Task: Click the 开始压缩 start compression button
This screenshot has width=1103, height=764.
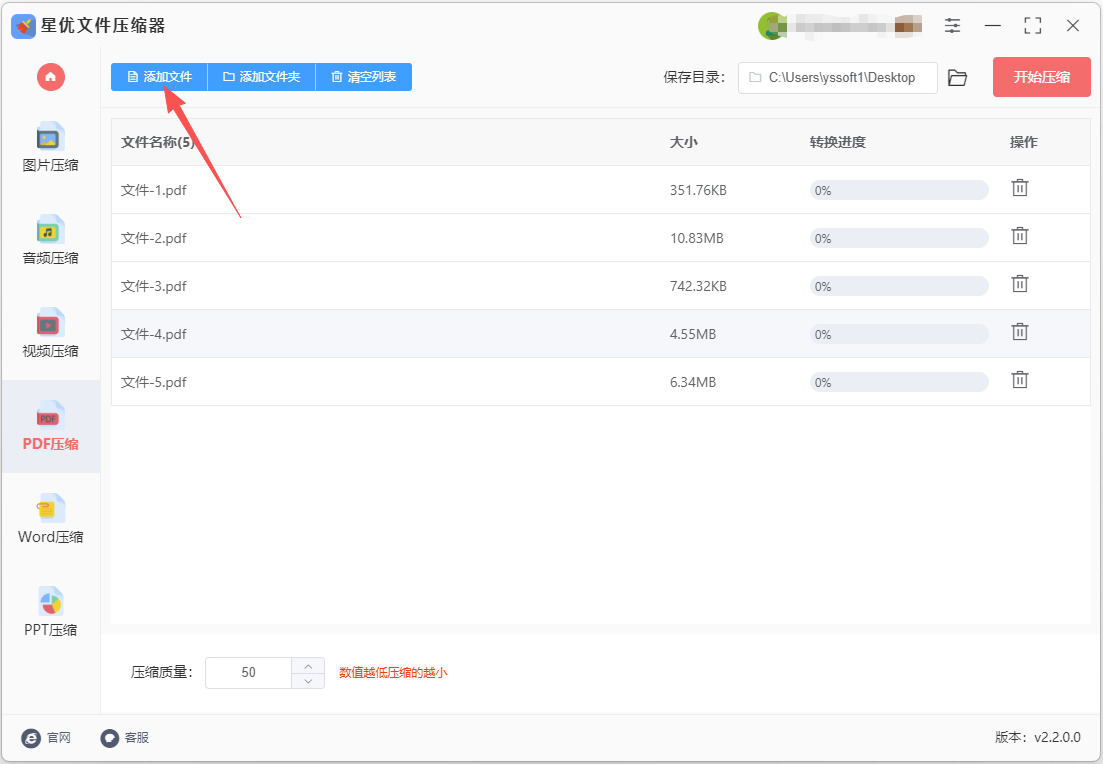Action: (x=1042, y=77)
